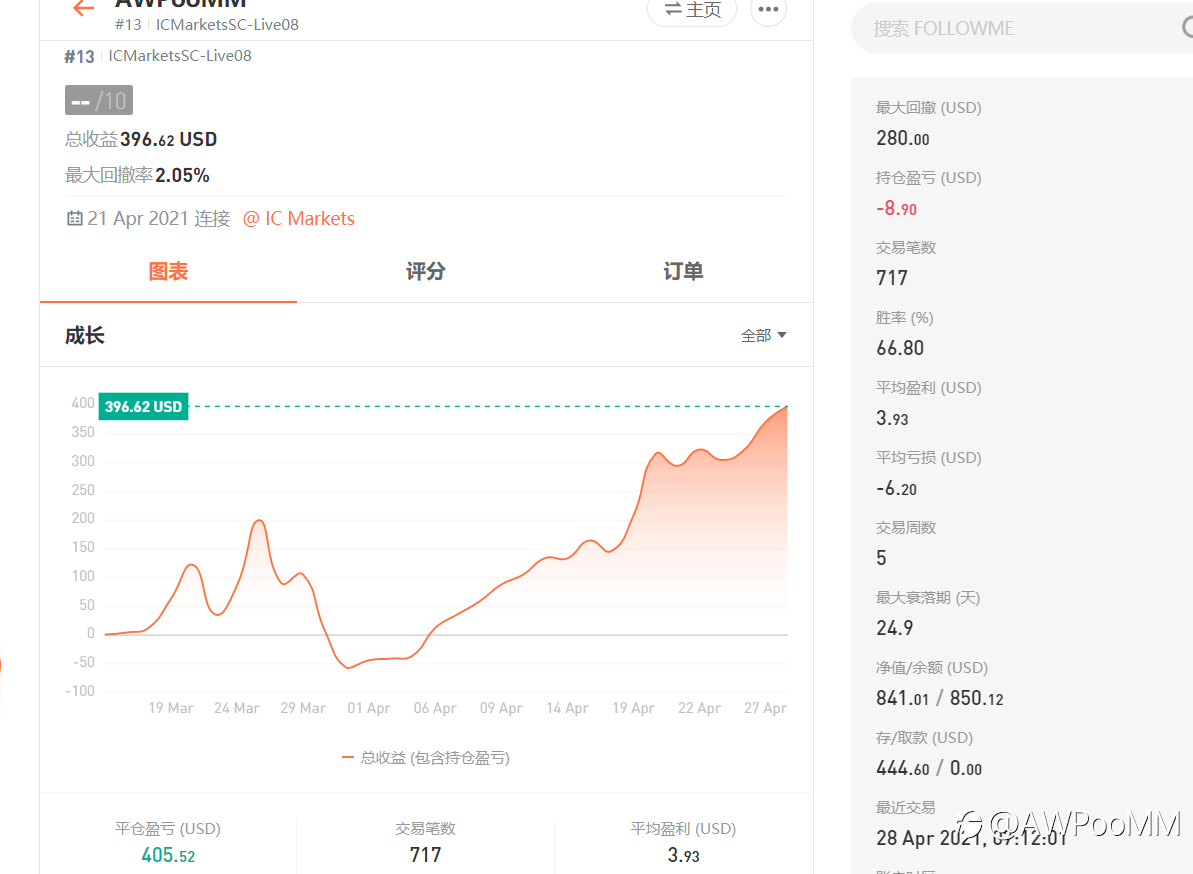1193x874 pixels.
Task: Toggle the 总收益 (包含持仓盈亏) chart legend
Action: coord(426,758)
